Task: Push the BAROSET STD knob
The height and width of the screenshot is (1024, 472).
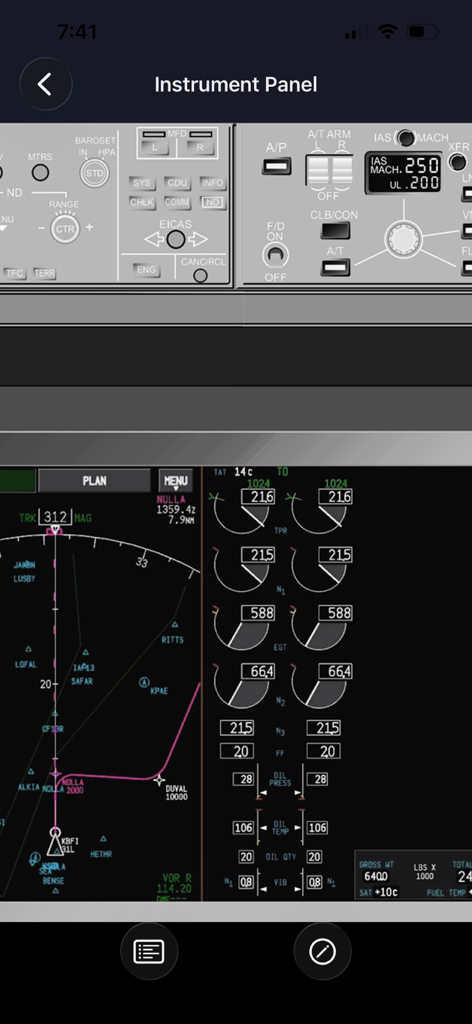Action: pos(95,174)
